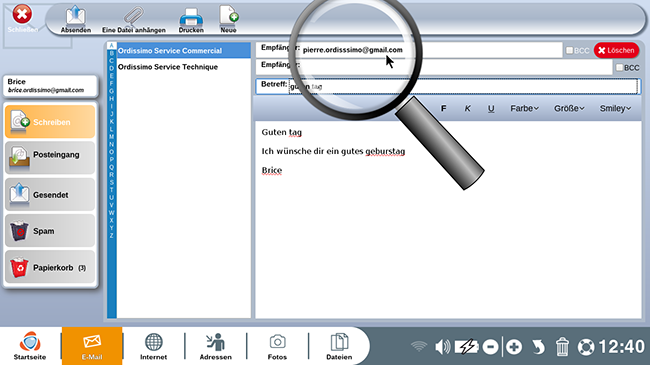Tick BCC checkbox on first recipient row
Image resolution: width=650 pixels, height=365 pixels.
(x=570, y=50)
